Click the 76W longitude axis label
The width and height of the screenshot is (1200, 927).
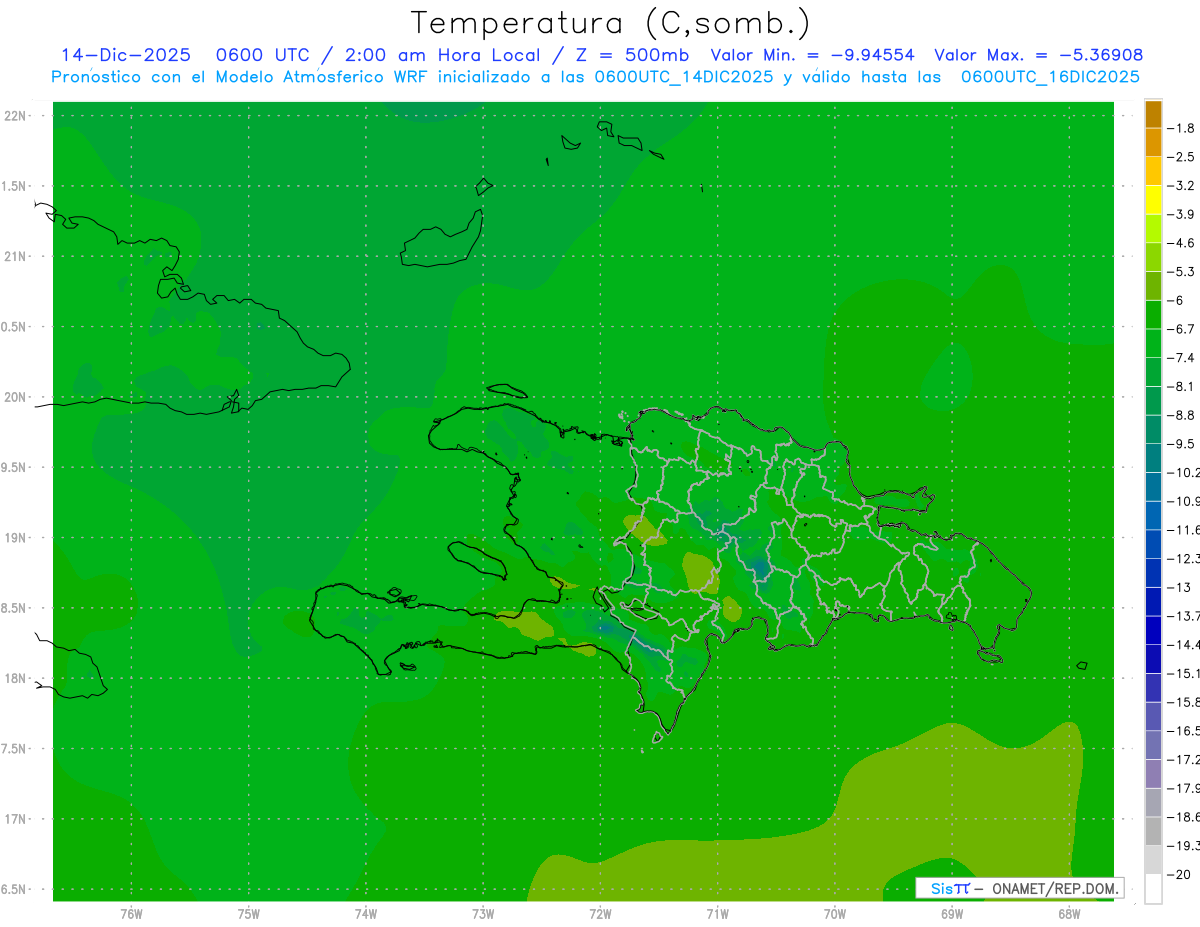click(x=131, y=913)
